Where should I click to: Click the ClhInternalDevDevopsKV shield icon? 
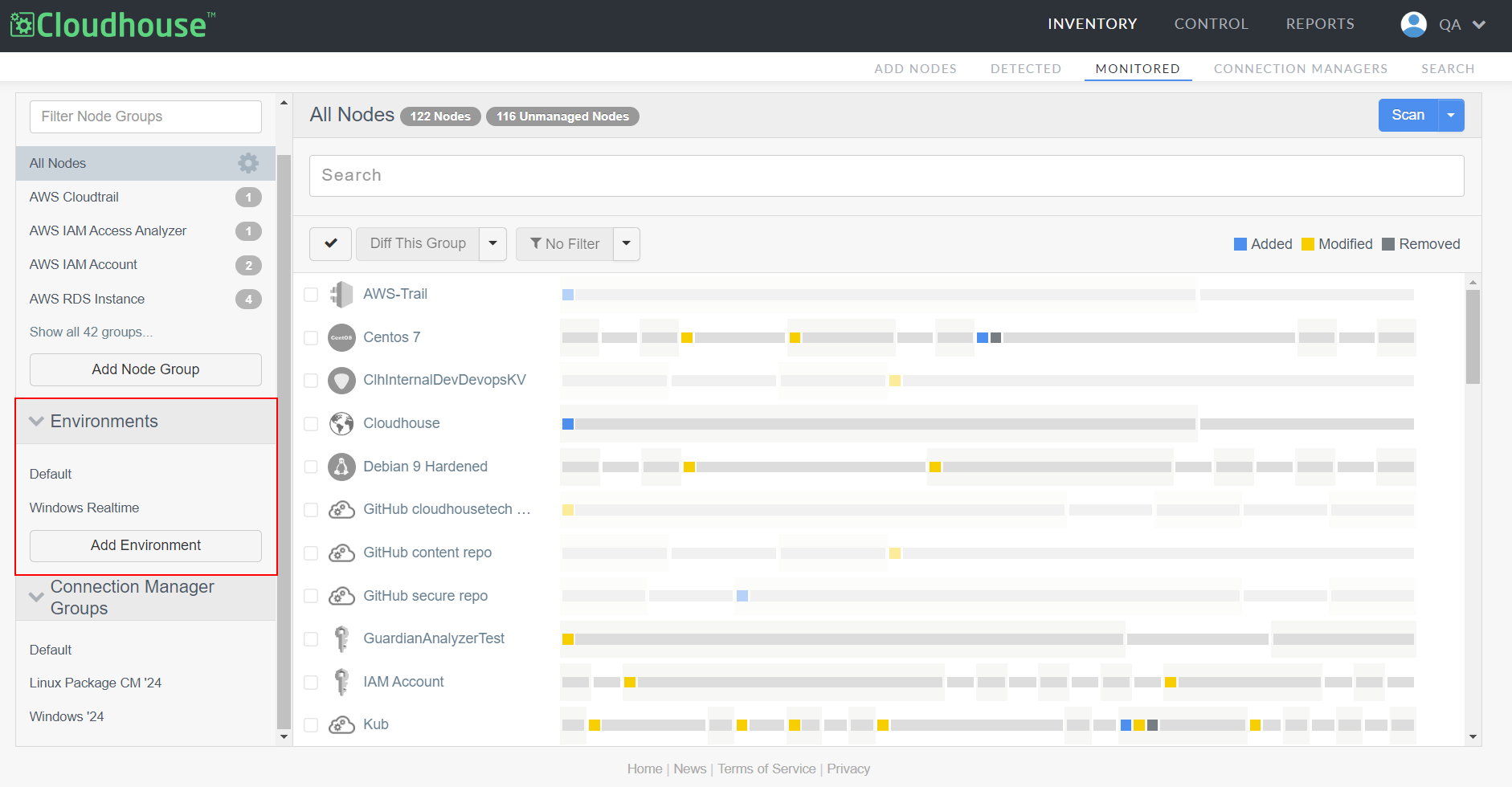pos(341,380)
